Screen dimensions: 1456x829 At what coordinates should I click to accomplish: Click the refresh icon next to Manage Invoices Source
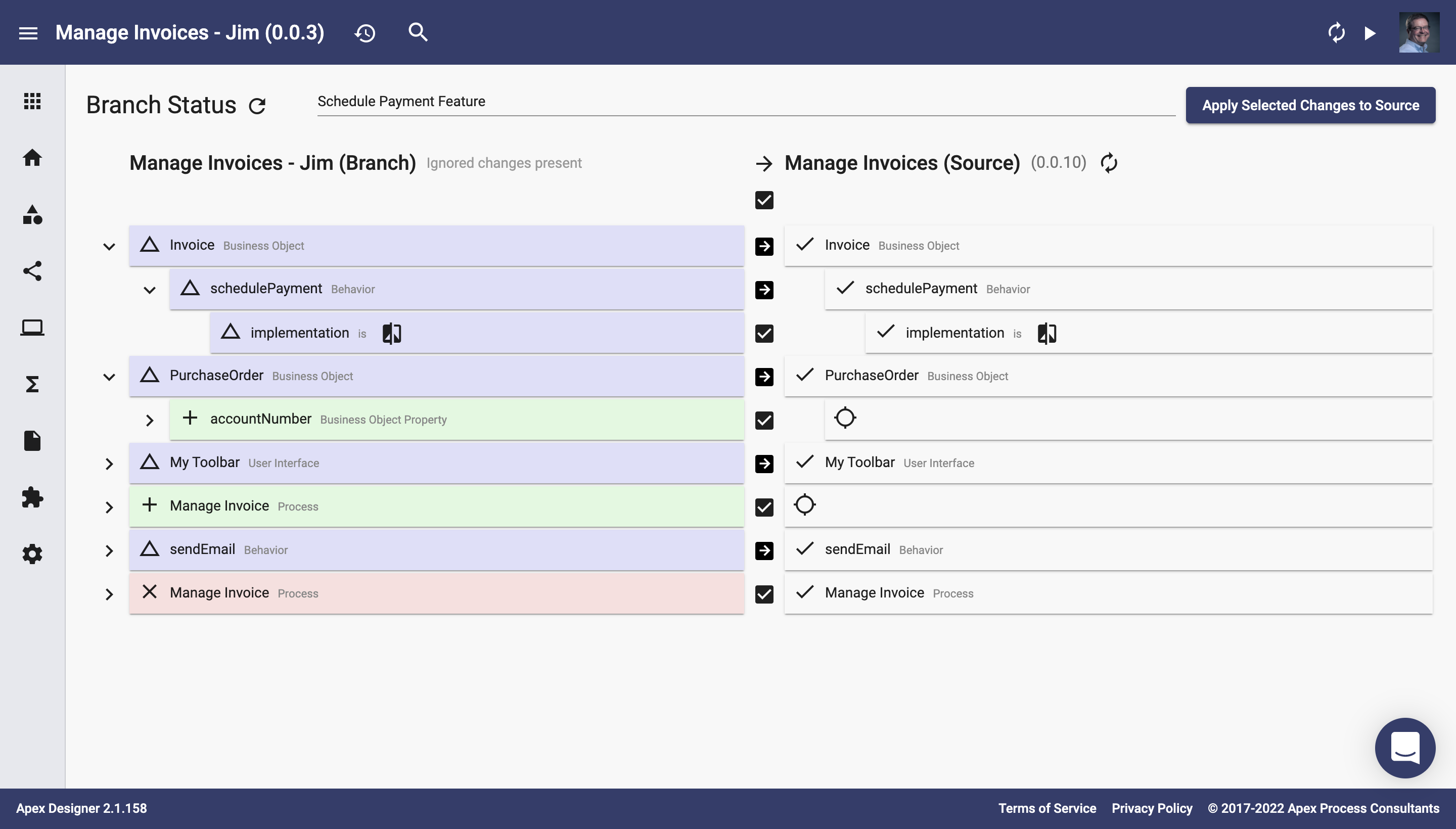pos(1108,163)
